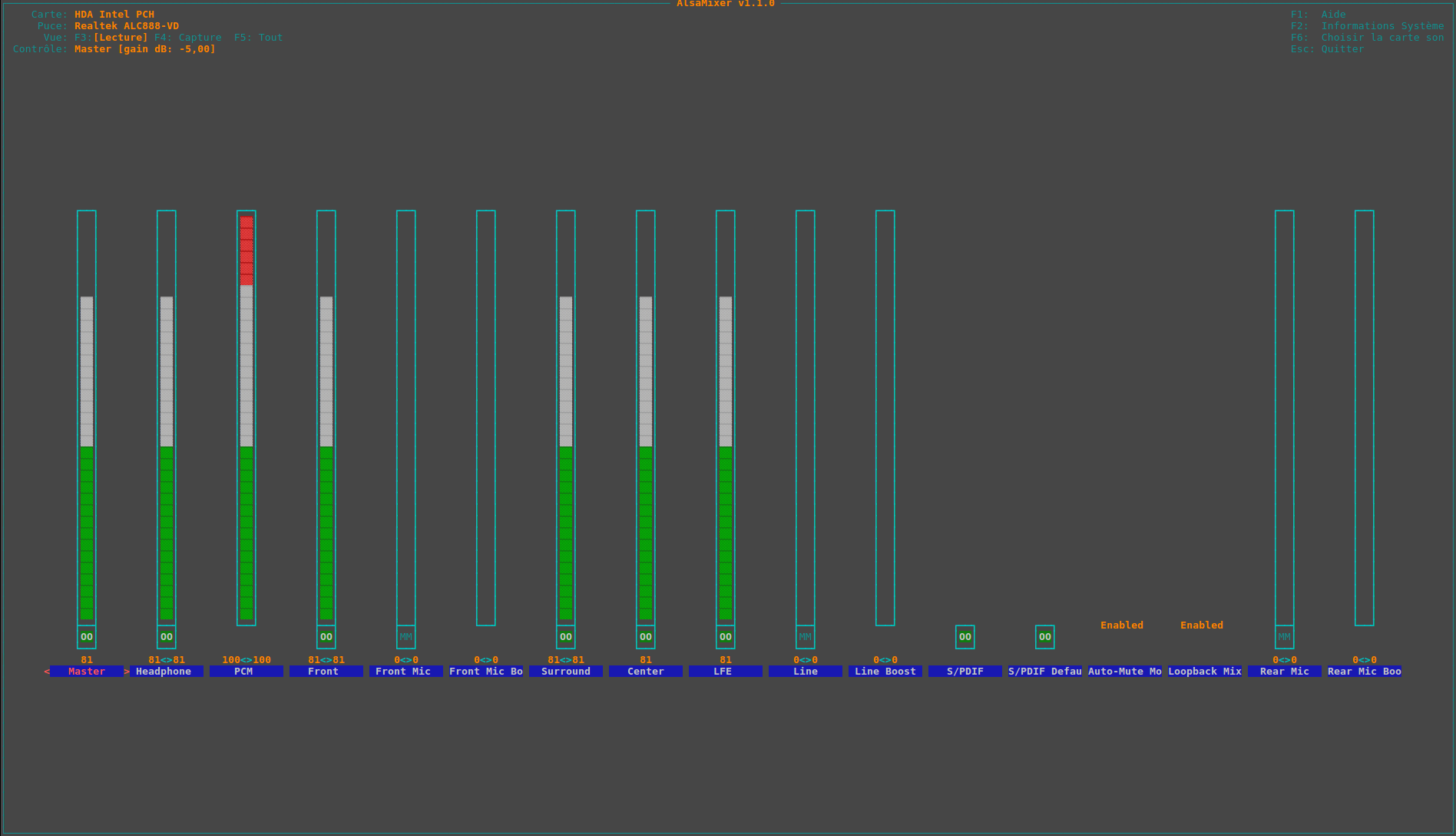Click the Auto-Mute Mode Enabled value
The width and height of the screenshot is (1456, 836).
tap(1122, 625)
